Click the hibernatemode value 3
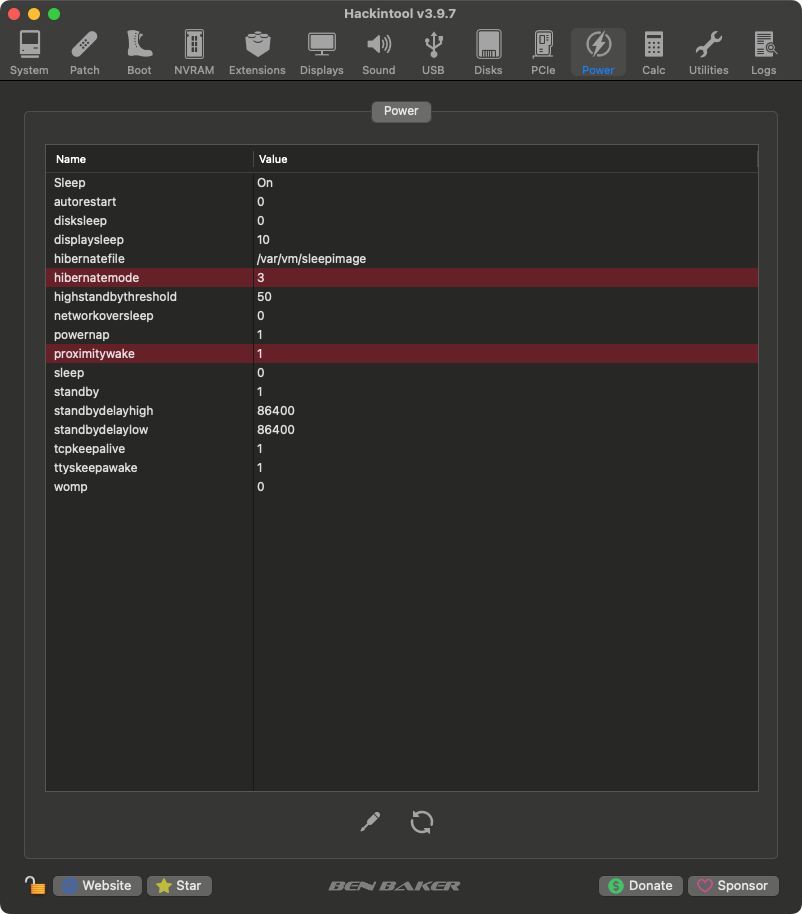Screen dimensions: 802x914 pyautogui.click(x=261, y=277)
